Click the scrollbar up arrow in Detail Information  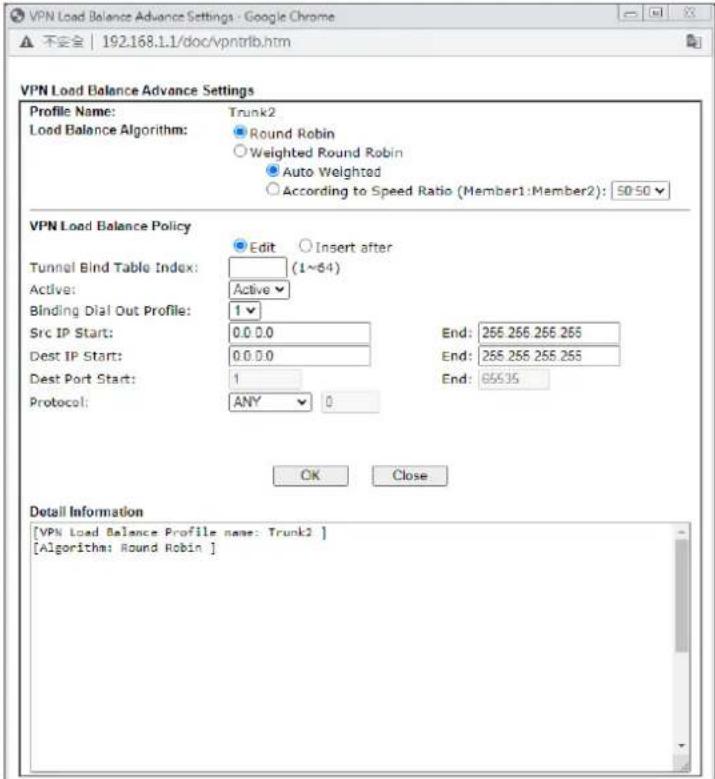pyautogui.click(x=682, y=532)
